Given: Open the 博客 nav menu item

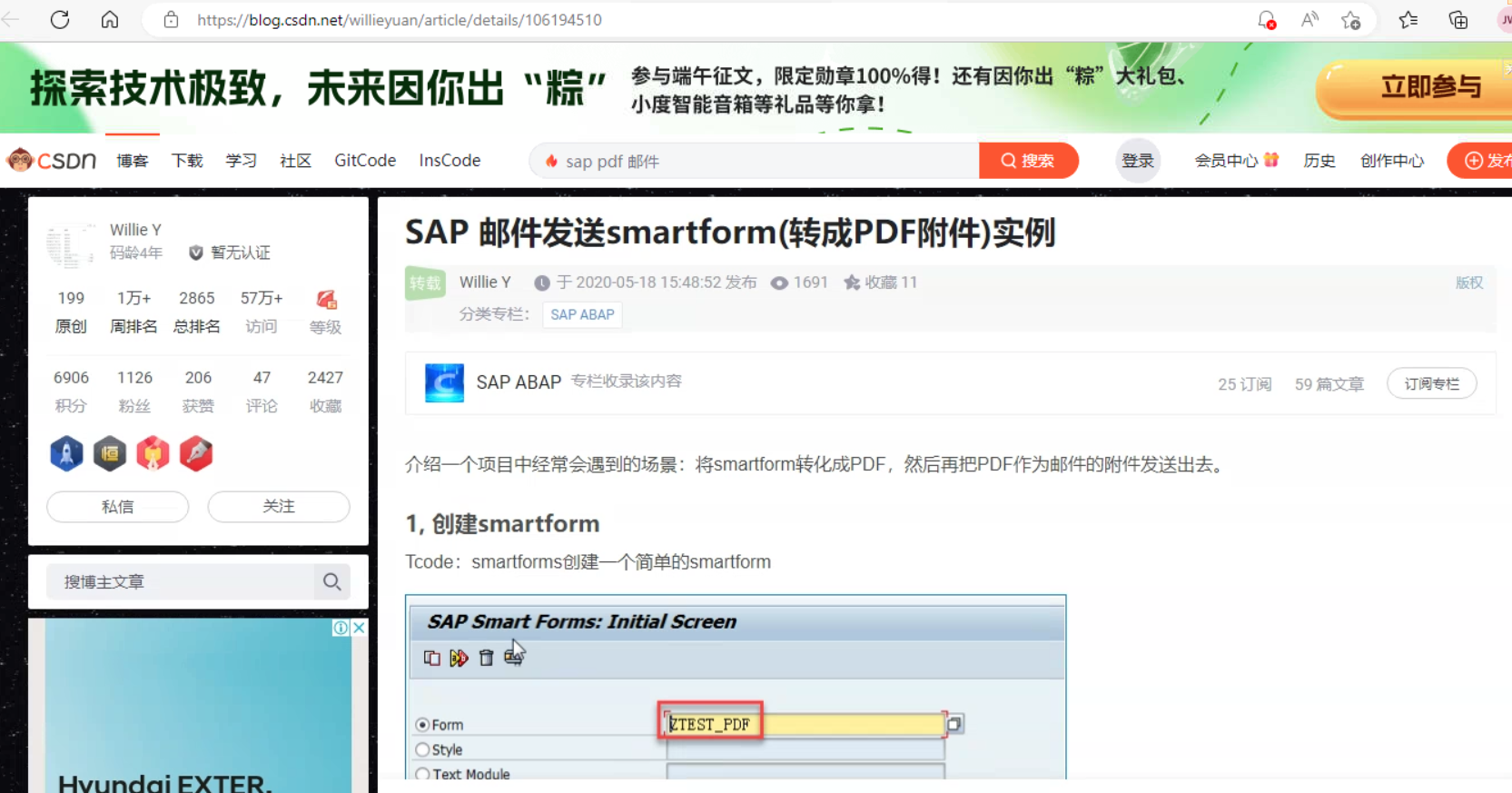Looking at the screenshot, I should (x=133, y=161).
